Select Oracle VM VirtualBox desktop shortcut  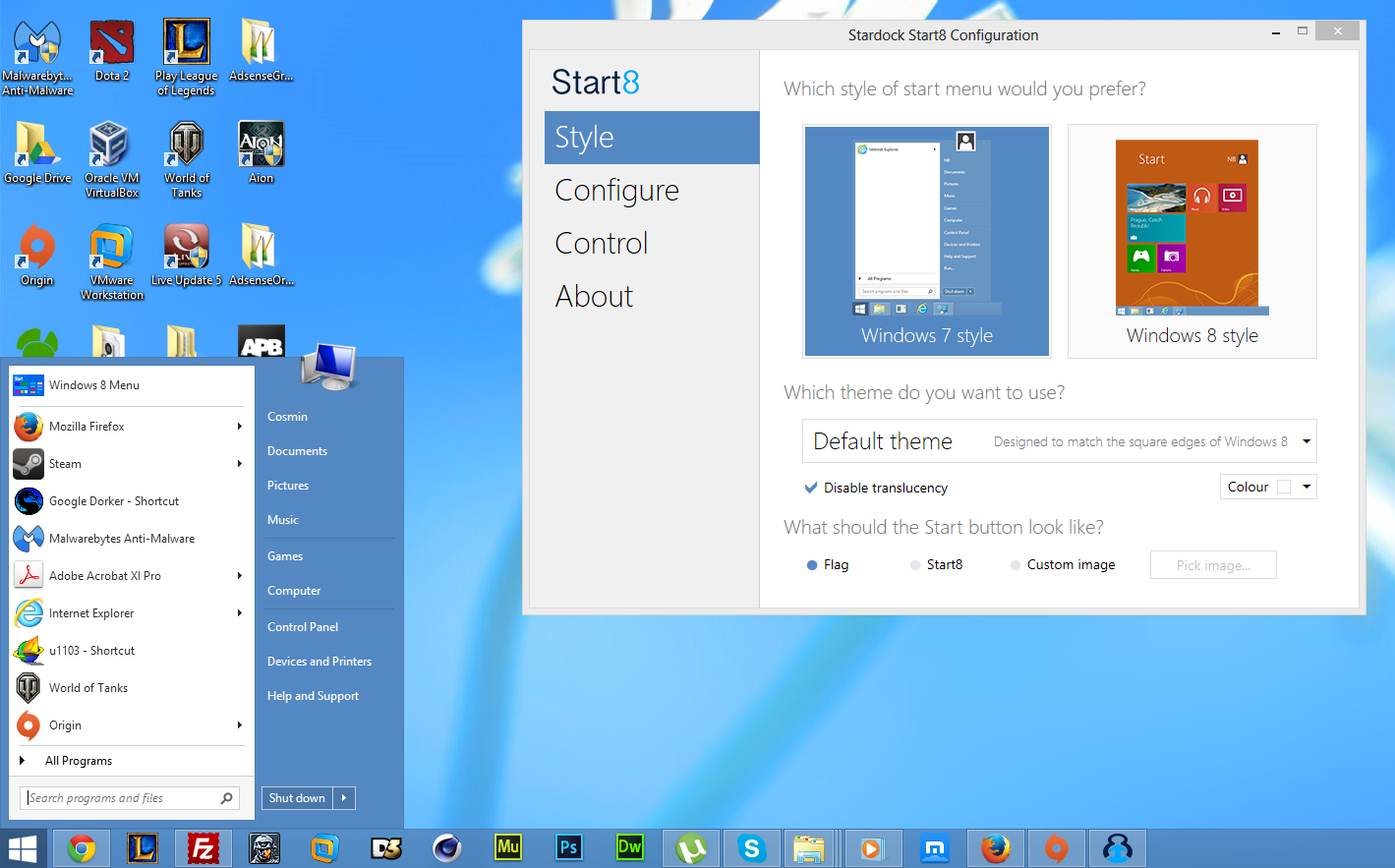pyautogui.click(x=112, y=159)
